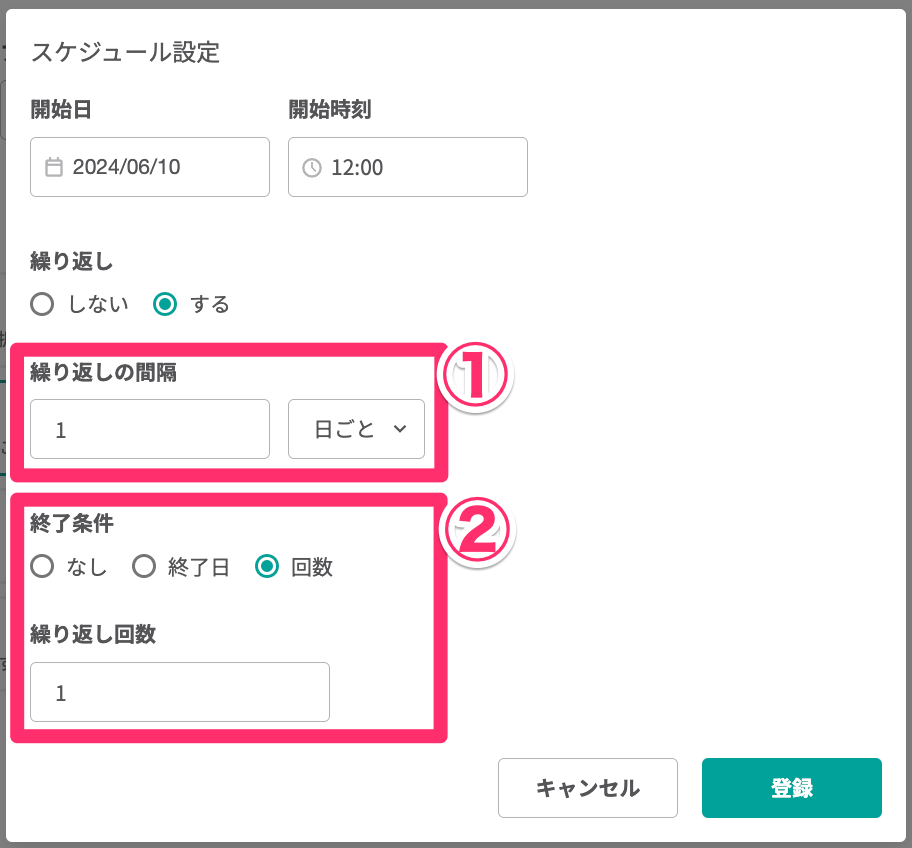Select the しない repeat option

(42, 304)
